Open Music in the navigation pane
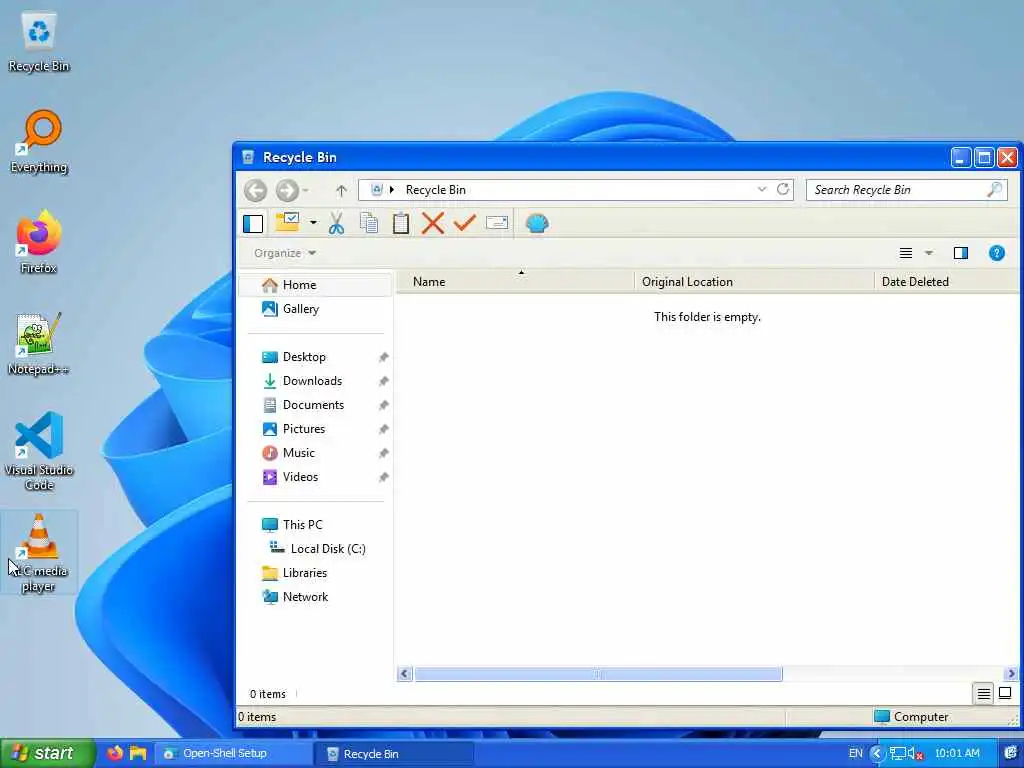 [x=316, y=453]
